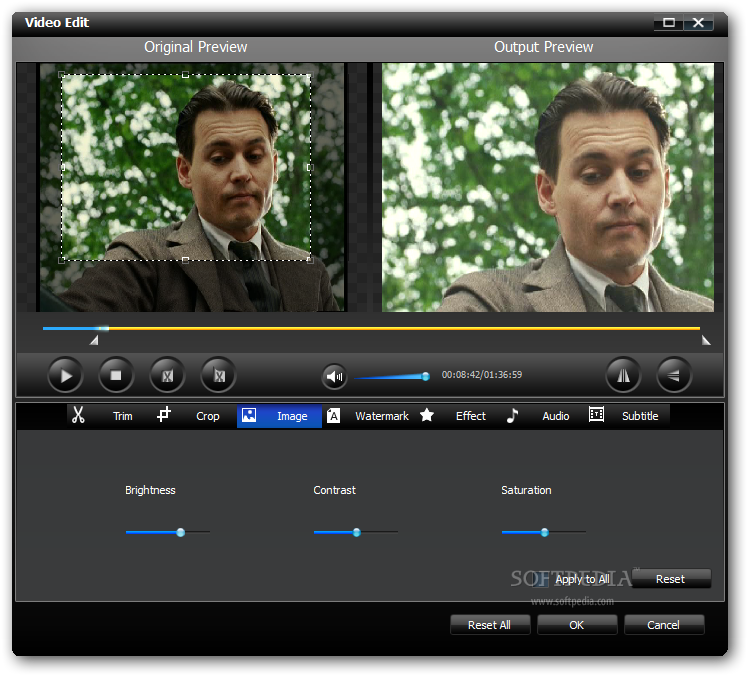748x676 pixels.
Task: Switch to the Subtitle tab
Action: [x=627, y=416]
